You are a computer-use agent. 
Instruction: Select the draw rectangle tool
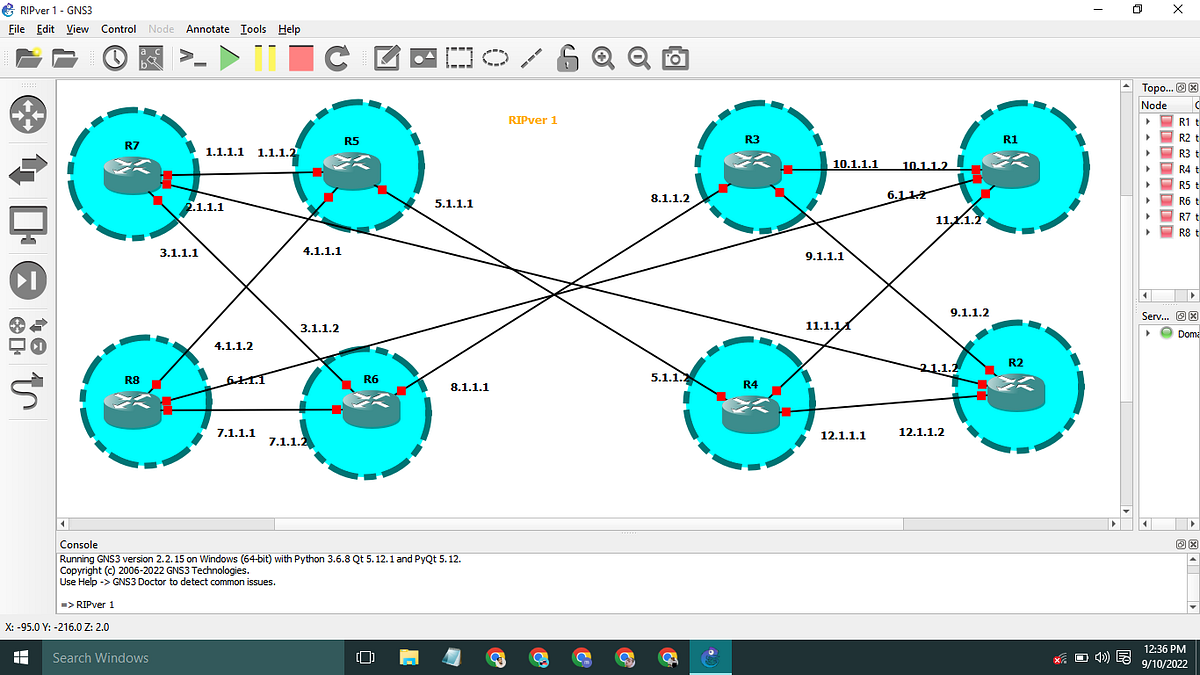click(459, 58)
